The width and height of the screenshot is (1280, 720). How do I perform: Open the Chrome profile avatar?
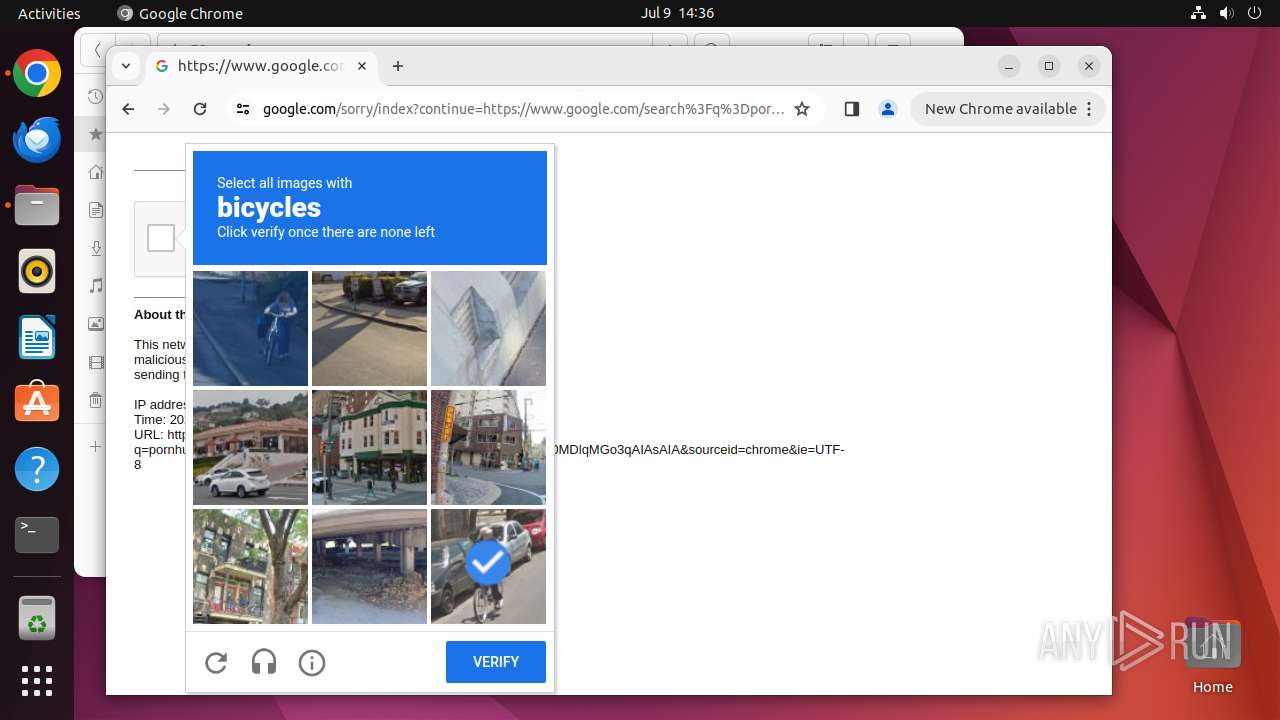click(888, 109)
